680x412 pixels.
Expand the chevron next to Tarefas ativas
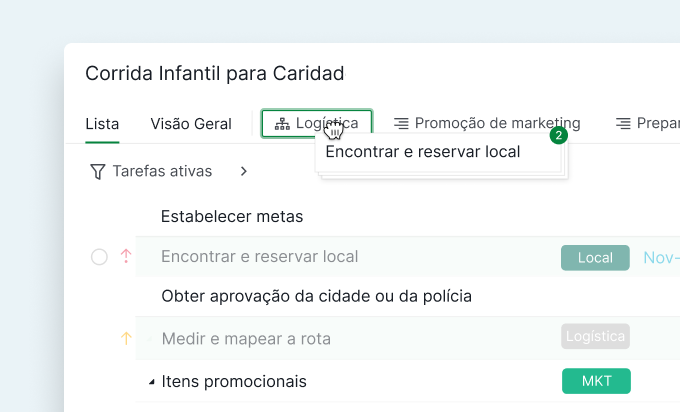(x=243, y=172)
